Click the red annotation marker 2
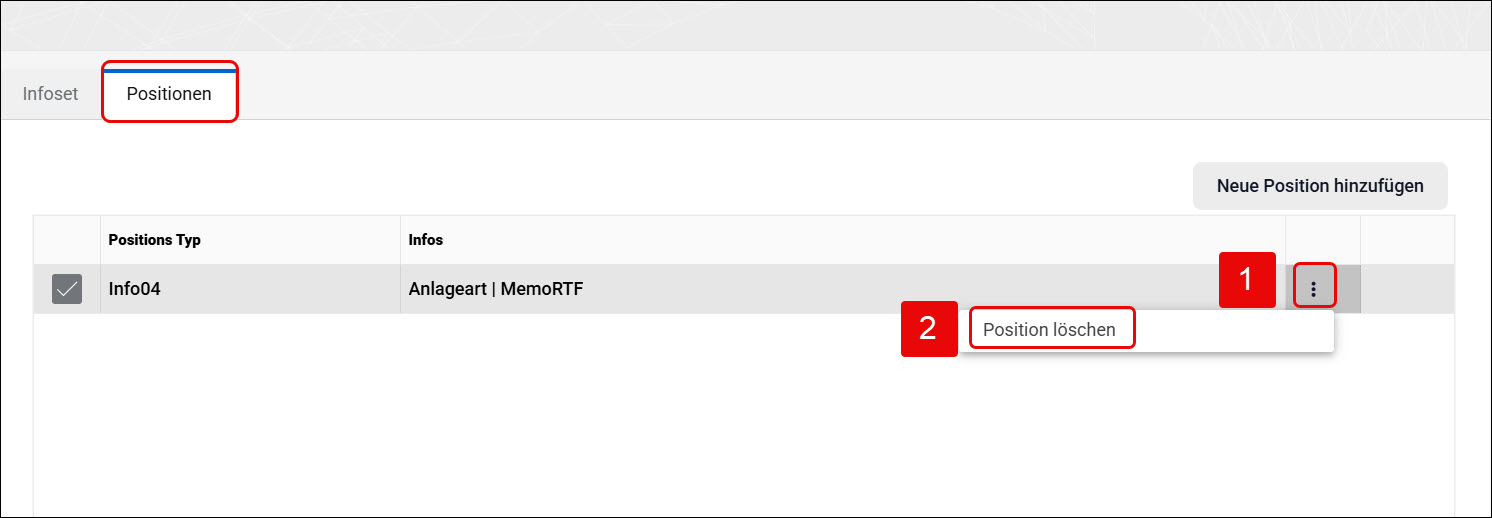Image resolution: width=1492 pixels, height=518 pixels. (x=929, y=329)
